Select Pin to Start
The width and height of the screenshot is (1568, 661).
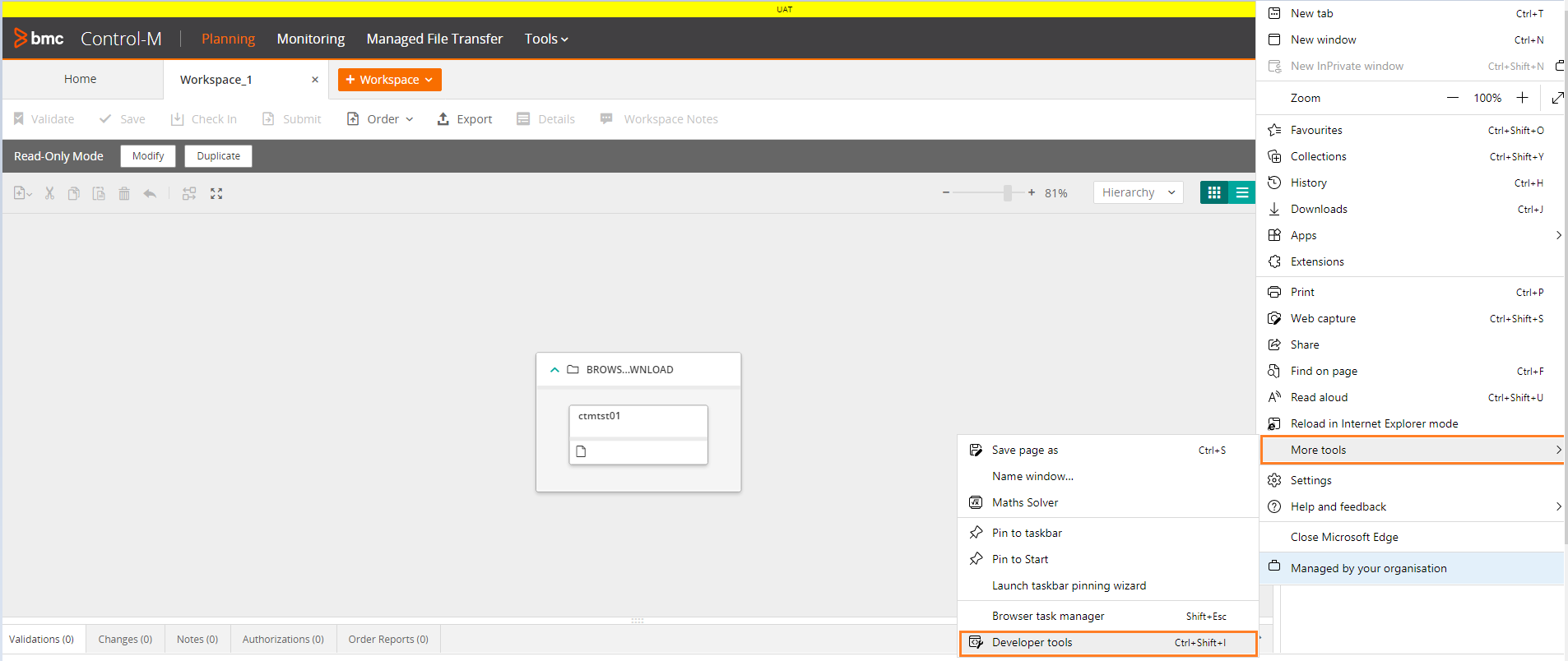(1108, 559)
